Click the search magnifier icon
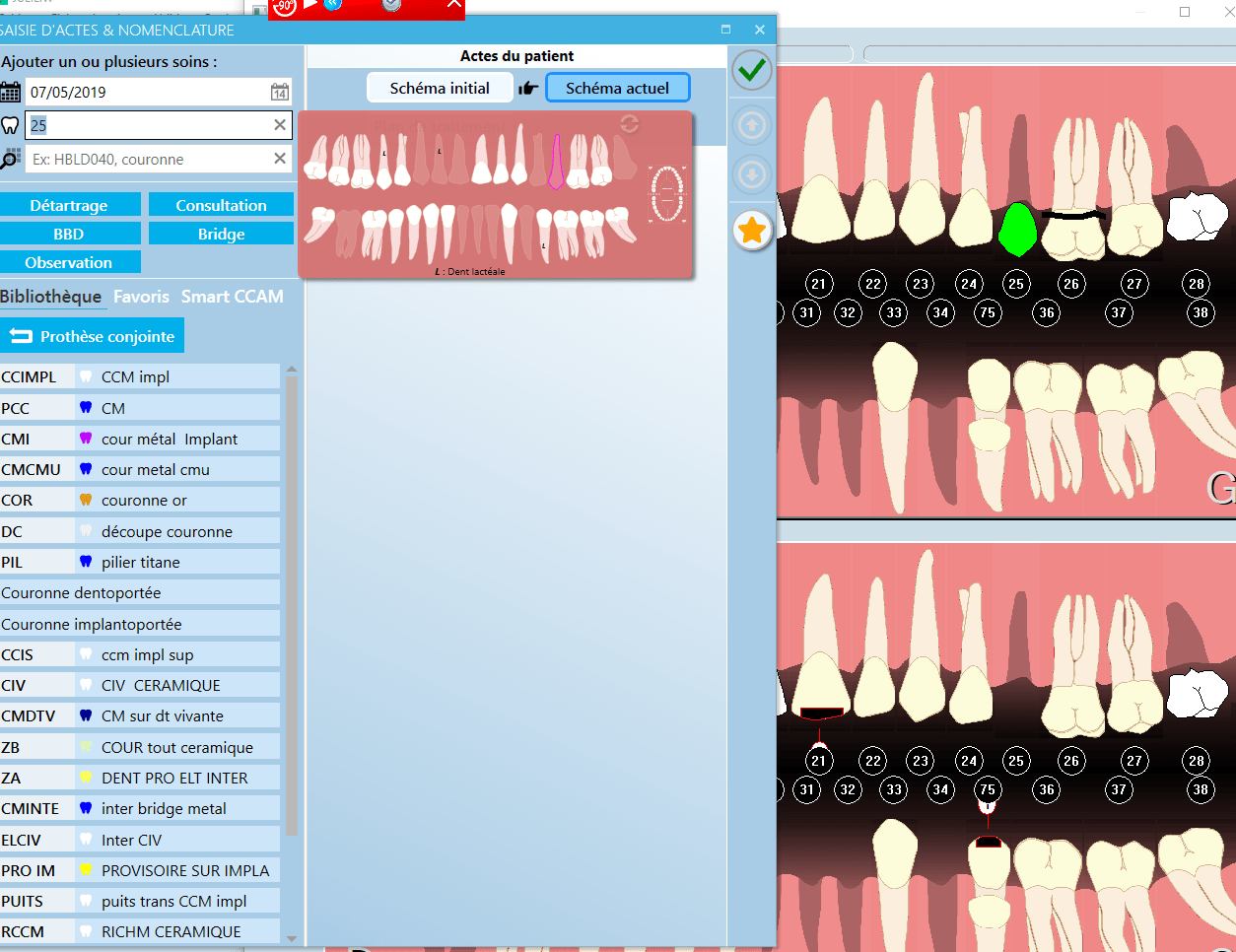This screenshot has height=952, width=1236. coord(11,159)
